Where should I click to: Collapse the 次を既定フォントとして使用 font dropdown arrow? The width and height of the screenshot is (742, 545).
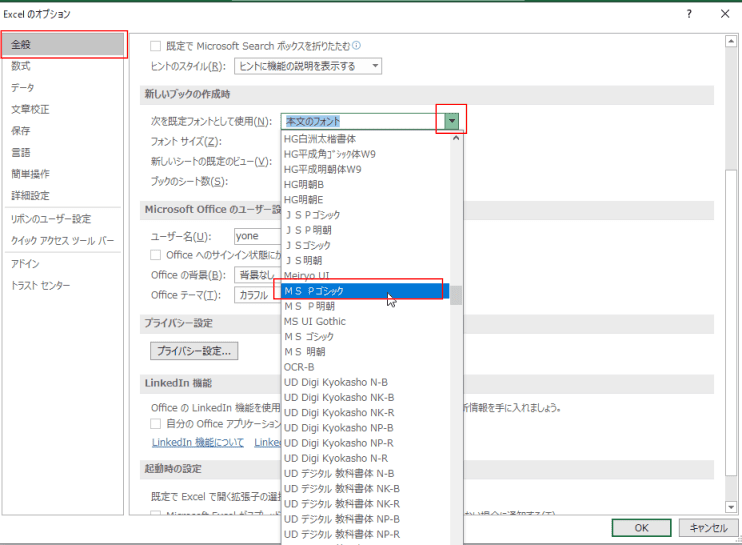pyautogui.click(x=452, y=121)
